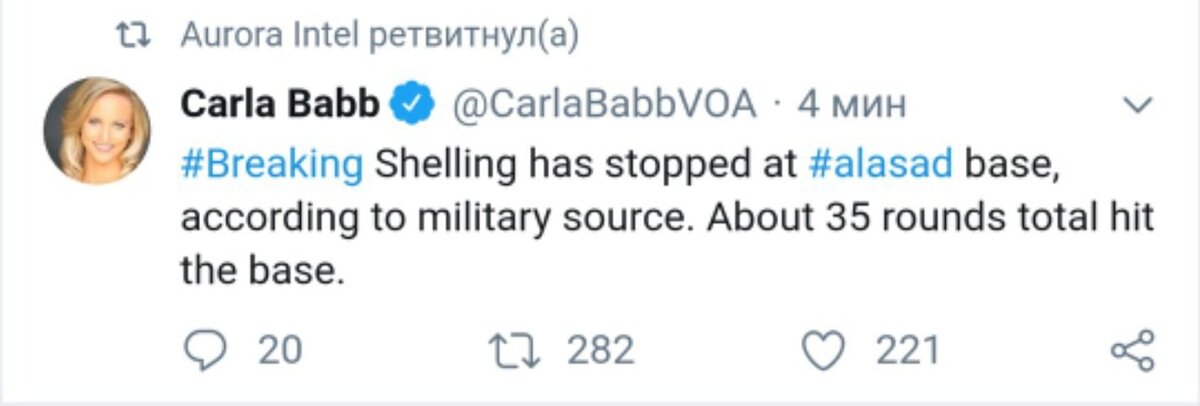This screenshot has width=1200, height=406.
Task: Click the Aurora Intel retweeted label
Action: [x=380, y=38]
